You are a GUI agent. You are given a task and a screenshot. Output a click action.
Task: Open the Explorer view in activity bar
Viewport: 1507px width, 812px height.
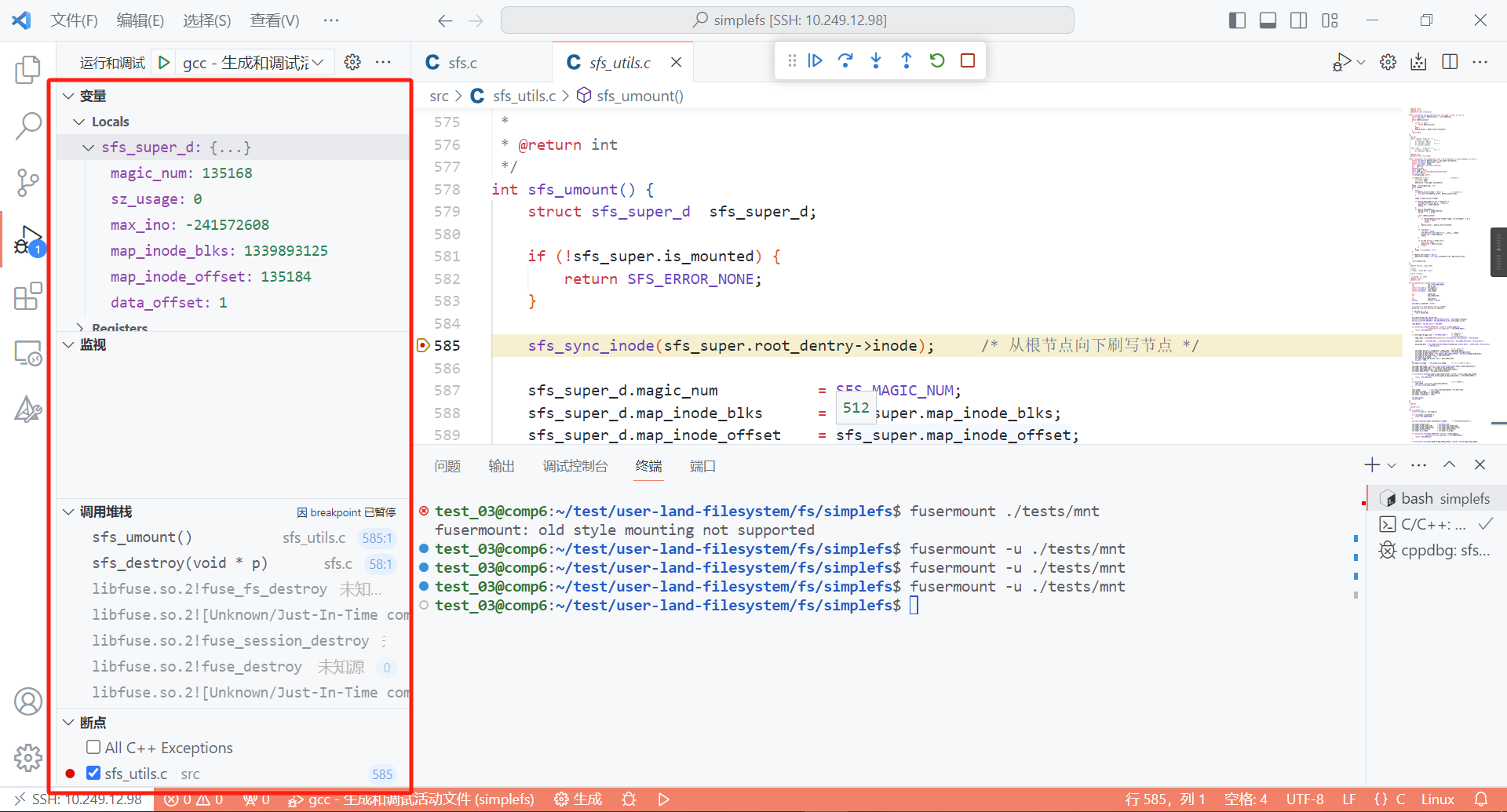pyautogui.click(x=27, y=70)
